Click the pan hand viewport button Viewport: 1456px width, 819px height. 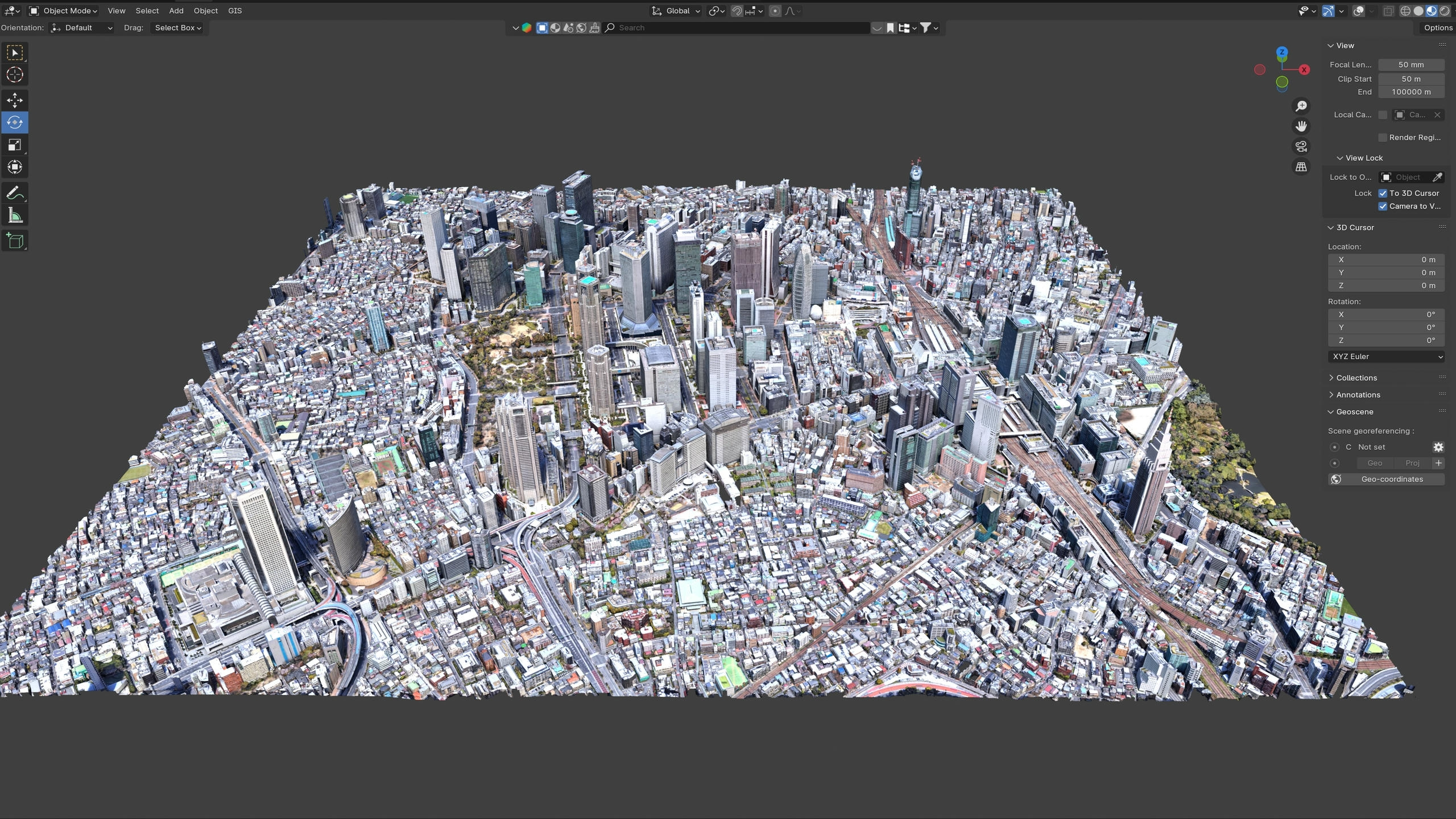coord(1301,126)
